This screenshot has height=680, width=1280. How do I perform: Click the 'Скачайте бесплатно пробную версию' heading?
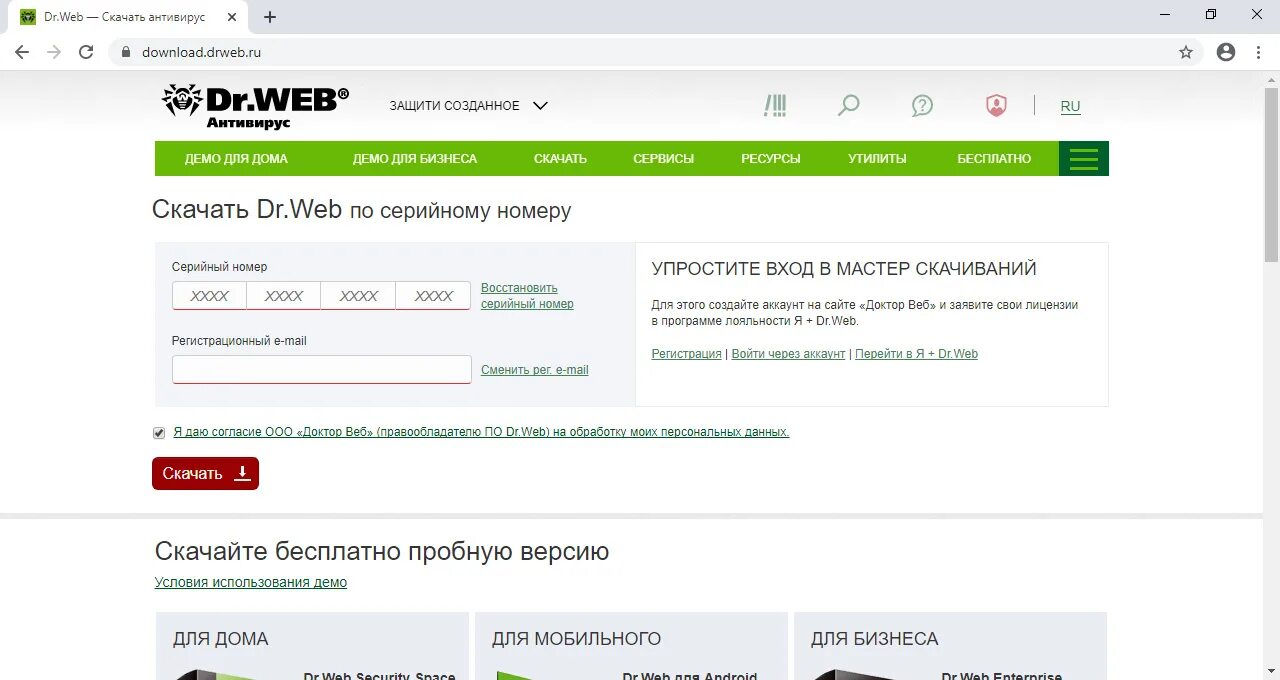pos(382,551)
